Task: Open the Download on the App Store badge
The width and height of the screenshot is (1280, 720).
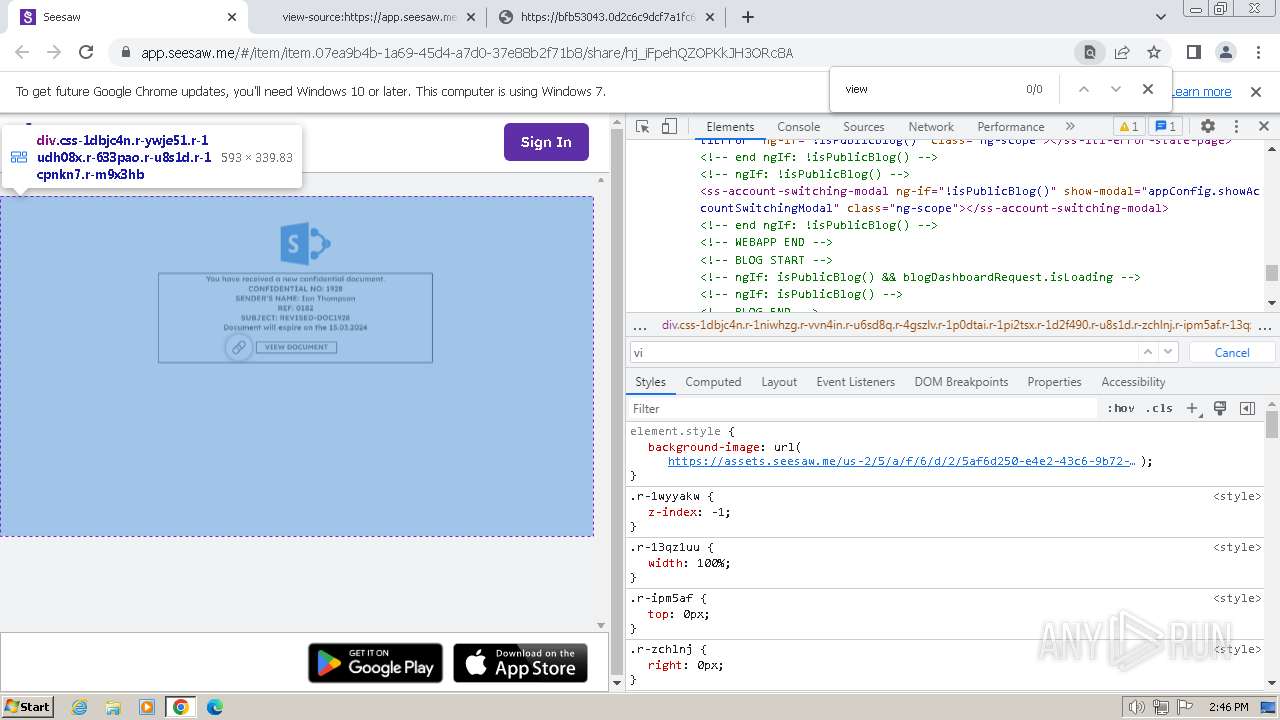Action: [x=520, y=663]
